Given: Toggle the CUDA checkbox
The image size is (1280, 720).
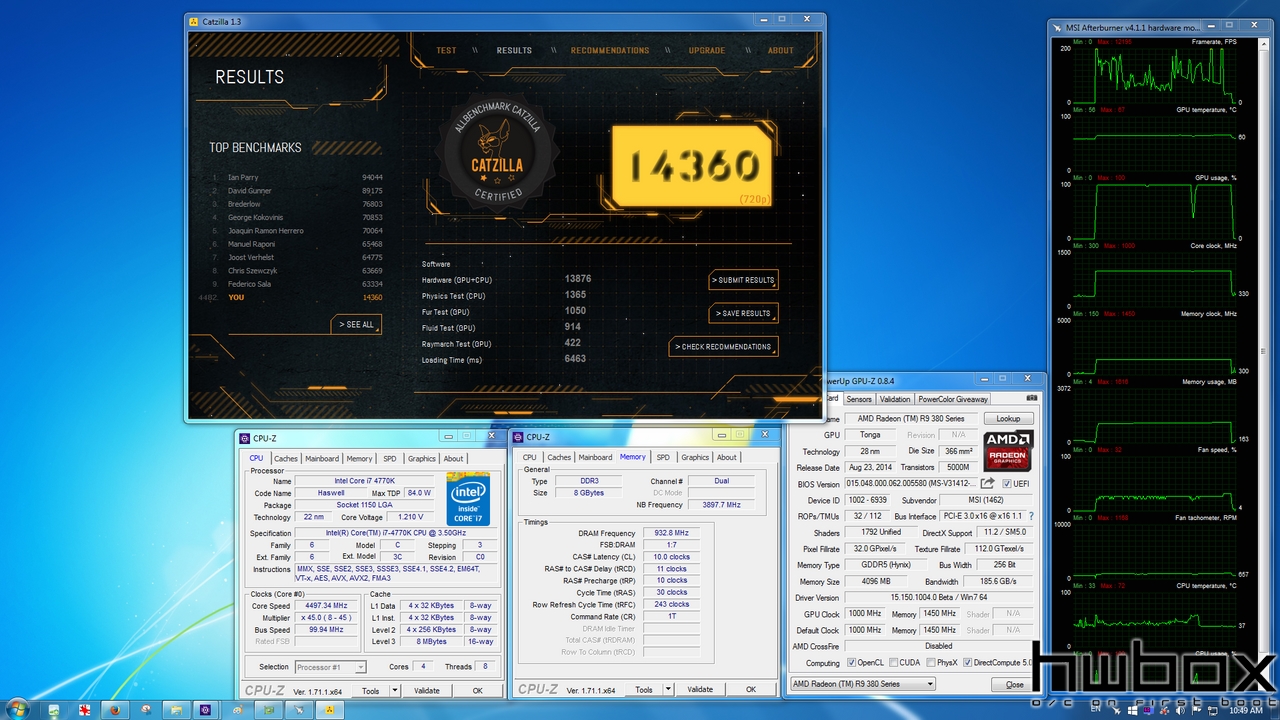Looking at the screenshot, I should click(x=892, y=663).
